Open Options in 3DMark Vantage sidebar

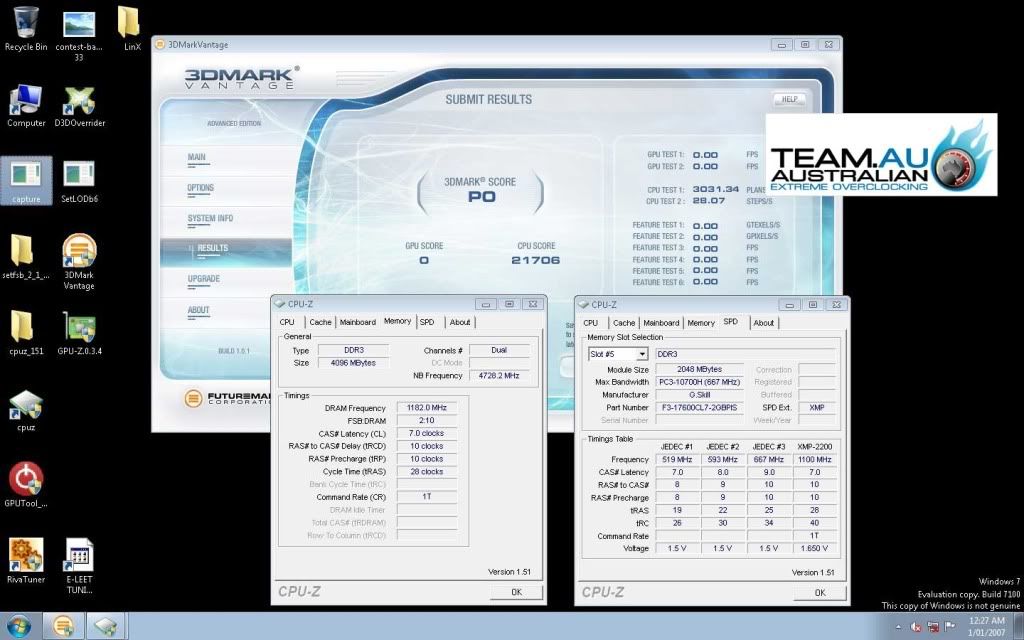(x=200, y=187)
